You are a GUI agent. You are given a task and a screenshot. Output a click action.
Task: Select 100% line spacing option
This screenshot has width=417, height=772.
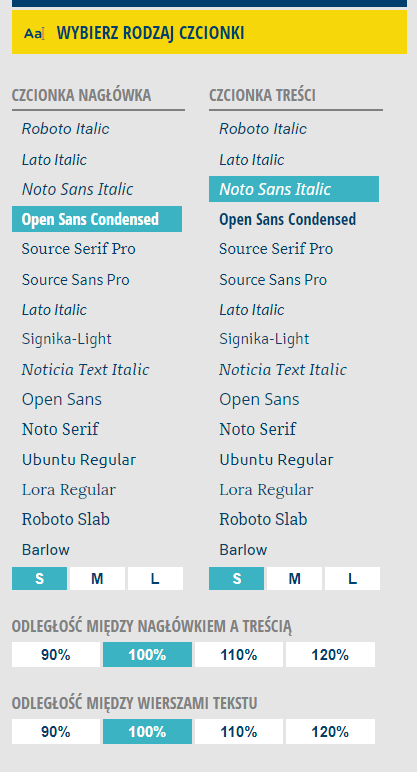tap(147, 732)
